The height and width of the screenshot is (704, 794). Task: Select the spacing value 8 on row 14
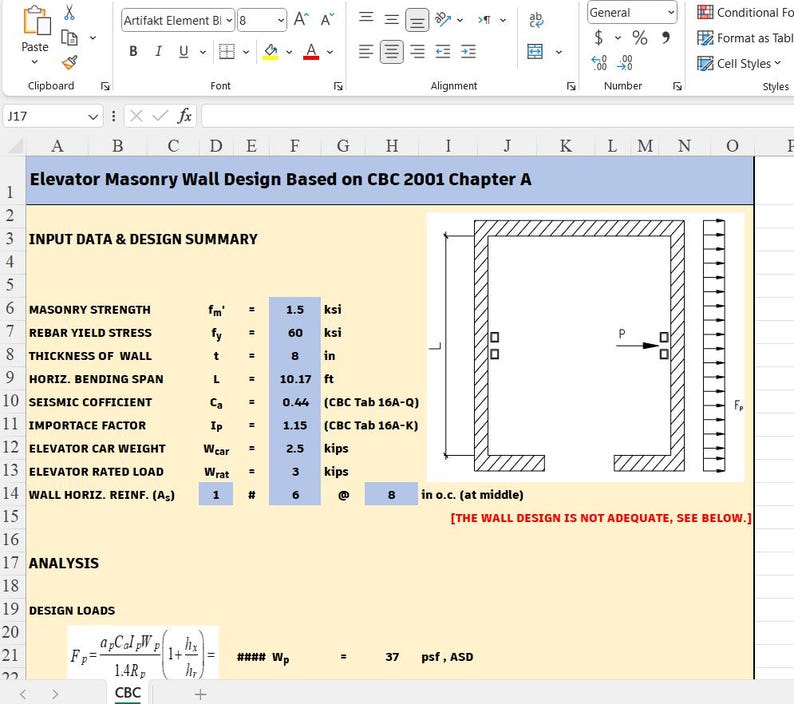pyautogui.click(x=391, y=495)
